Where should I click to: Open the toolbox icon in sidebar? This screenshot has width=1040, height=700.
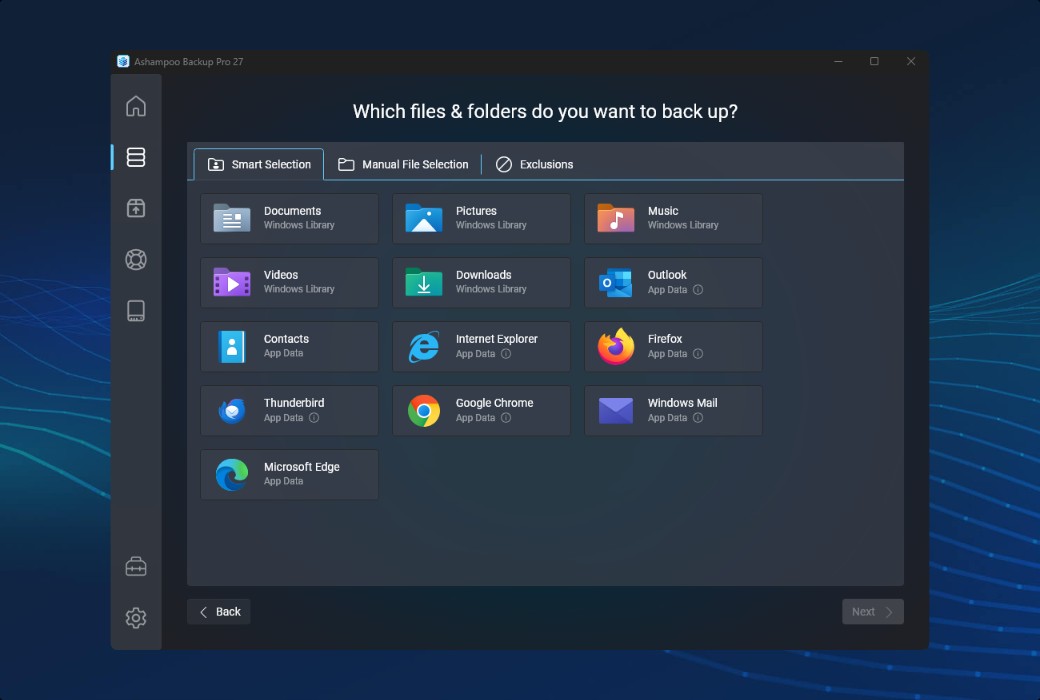[x=136, y=567]
